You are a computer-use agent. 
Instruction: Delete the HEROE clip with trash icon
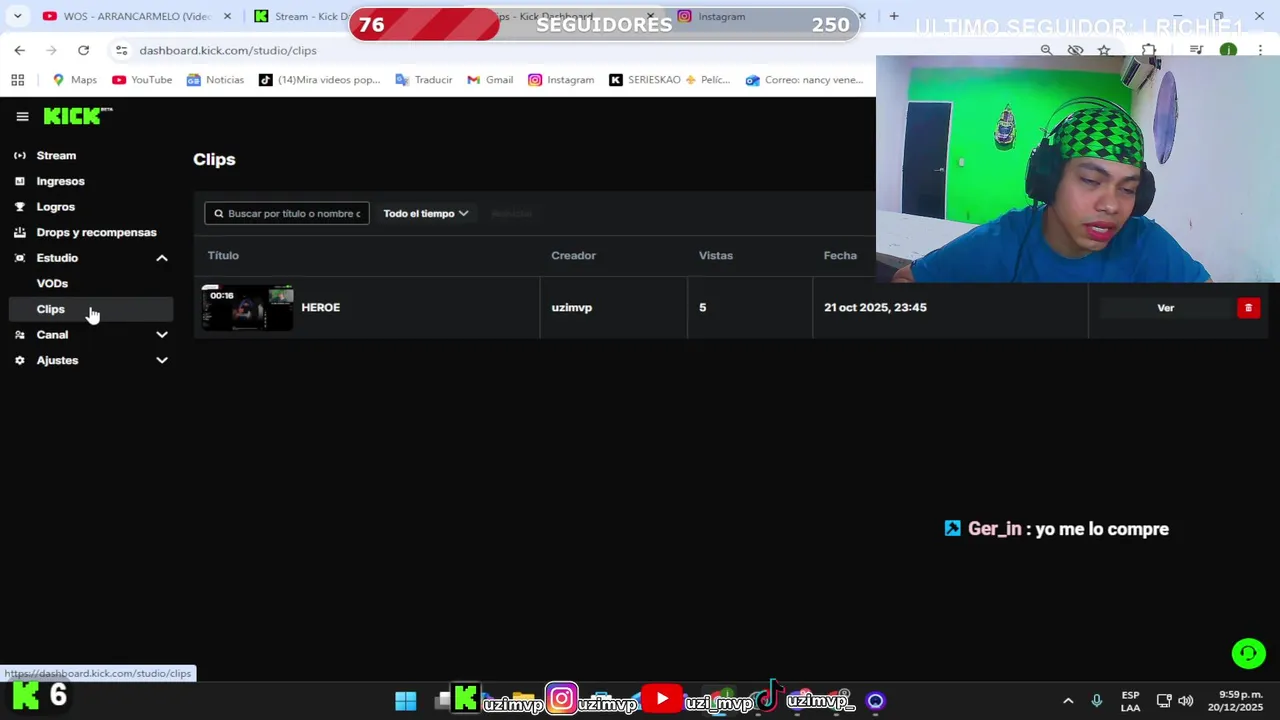coord(1248,308)
